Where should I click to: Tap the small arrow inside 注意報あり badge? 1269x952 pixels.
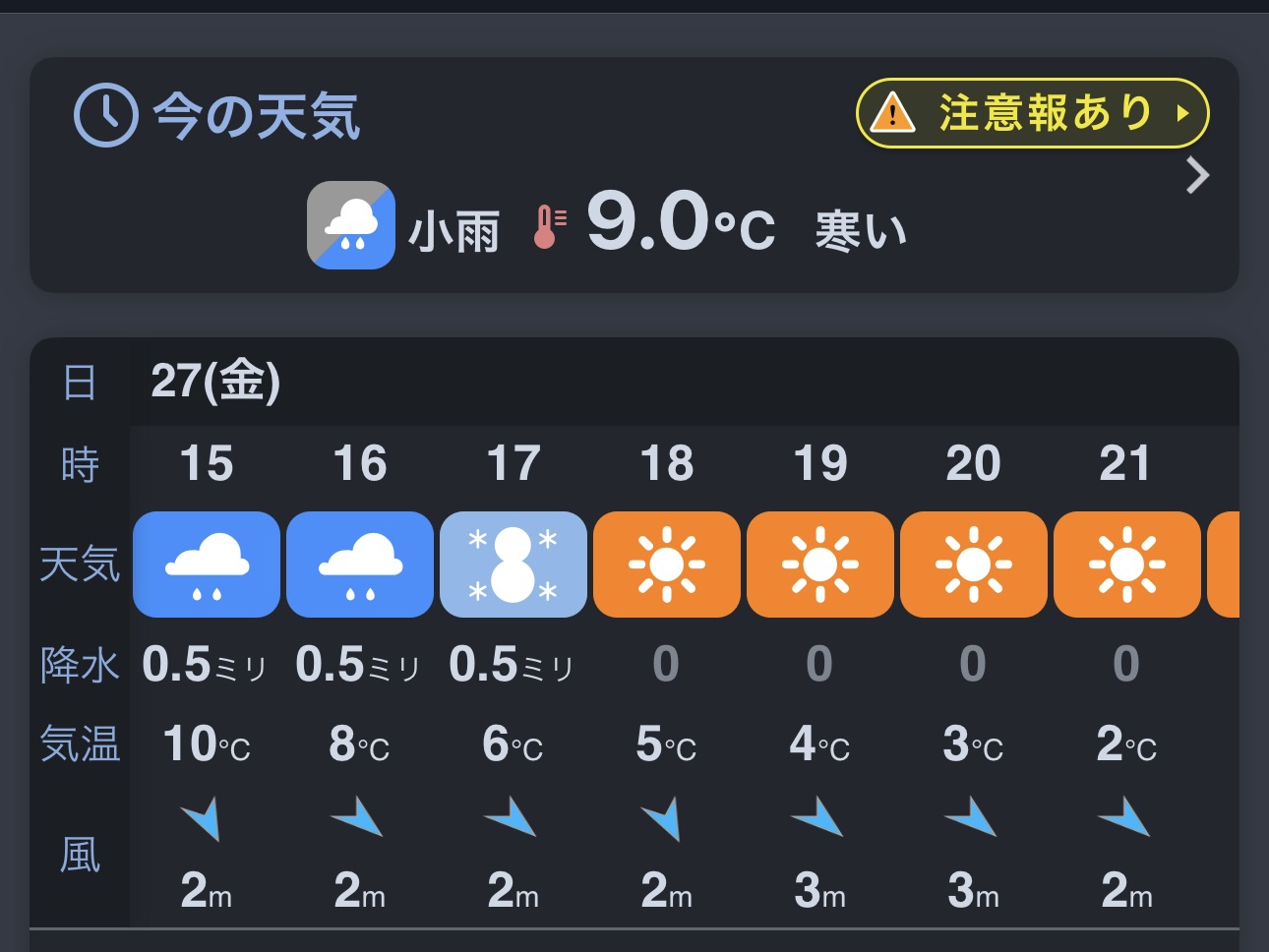click(1182, 113)
